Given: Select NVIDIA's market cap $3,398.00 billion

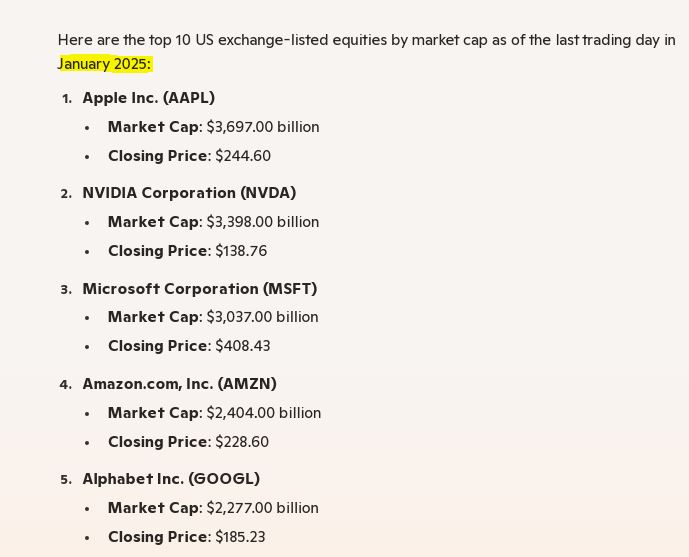Looking at the screenshot, I should [x=263, y=222].
